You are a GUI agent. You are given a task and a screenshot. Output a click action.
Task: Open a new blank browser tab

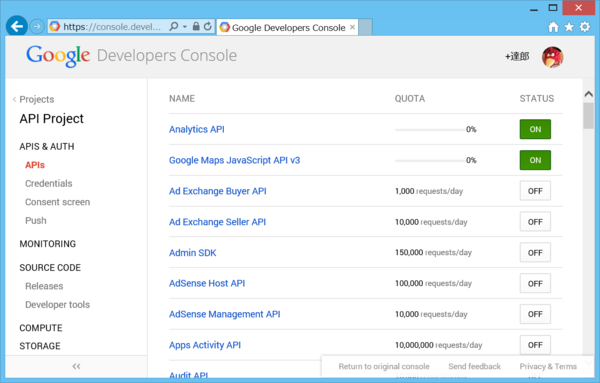click(365, 27)
